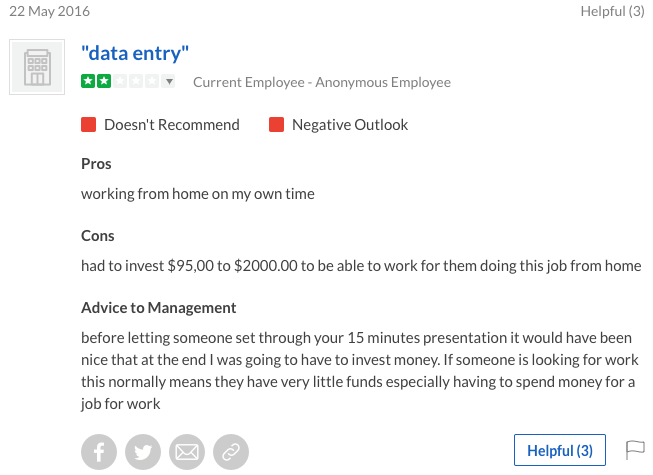Mark review Helpful (3) button

click(560, 450)
